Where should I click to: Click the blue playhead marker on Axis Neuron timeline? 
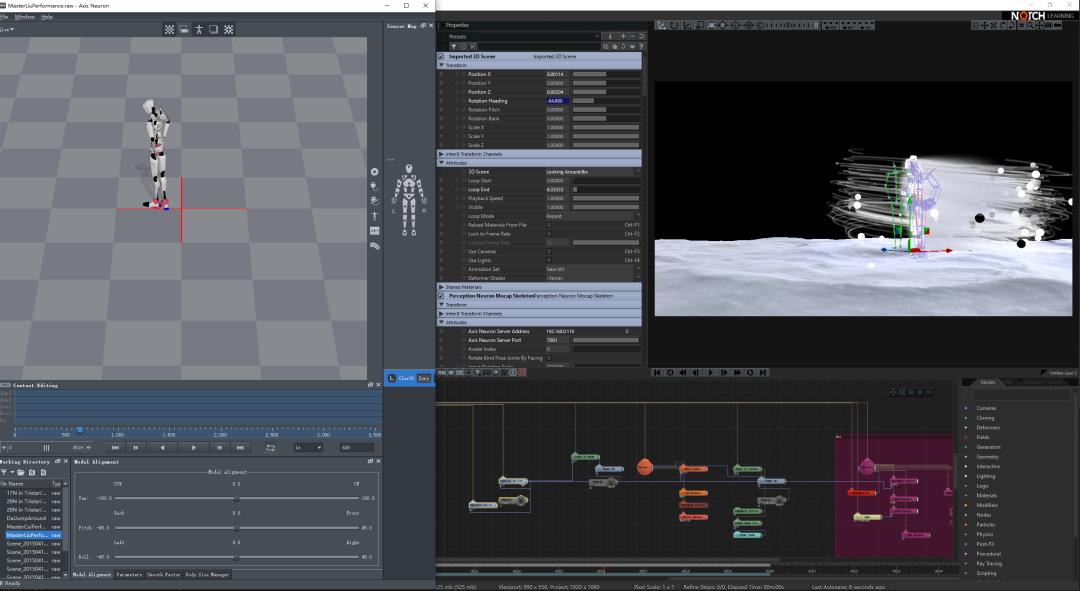80,431
